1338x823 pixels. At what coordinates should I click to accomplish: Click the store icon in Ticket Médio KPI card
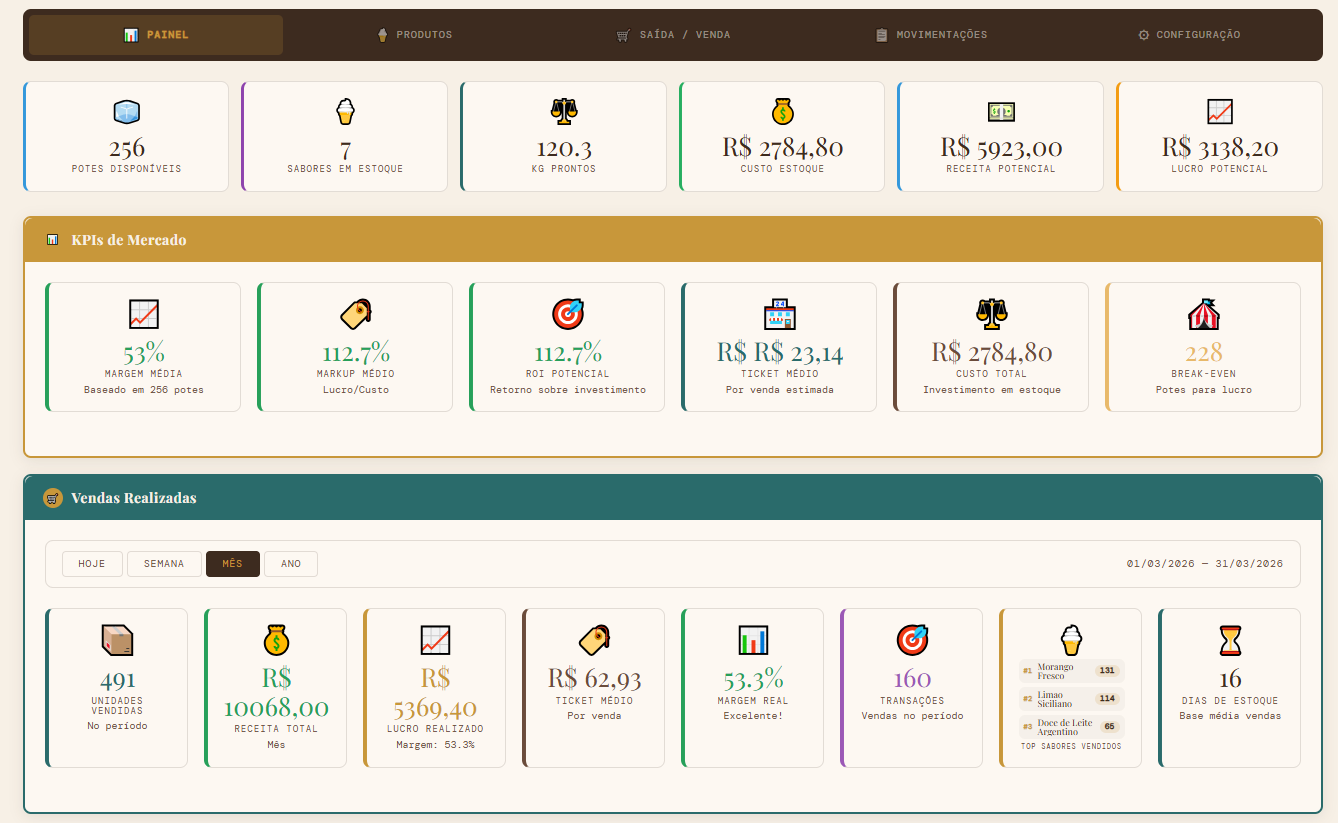pos(779,314)
